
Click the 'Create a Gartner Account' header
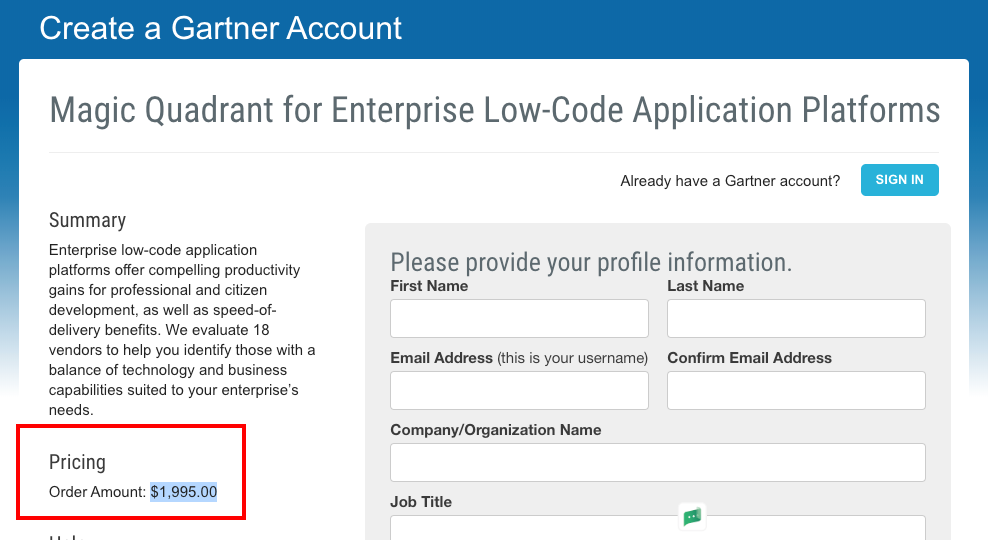click(x=221, y=28)
